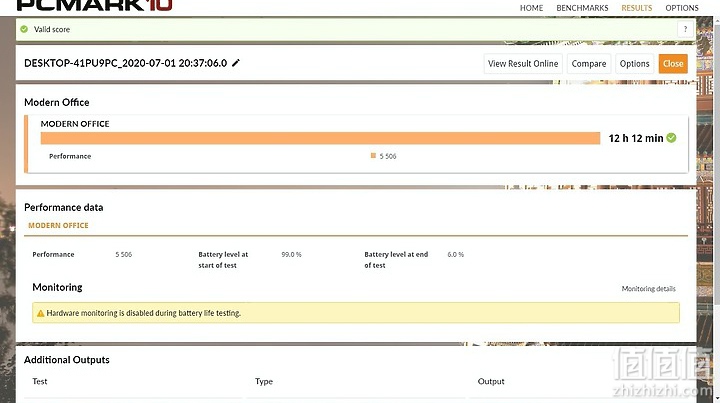Click the warning triangle in the monitoring notice
The width and height of the screenshot is (720, 403).
click(40, 313)
